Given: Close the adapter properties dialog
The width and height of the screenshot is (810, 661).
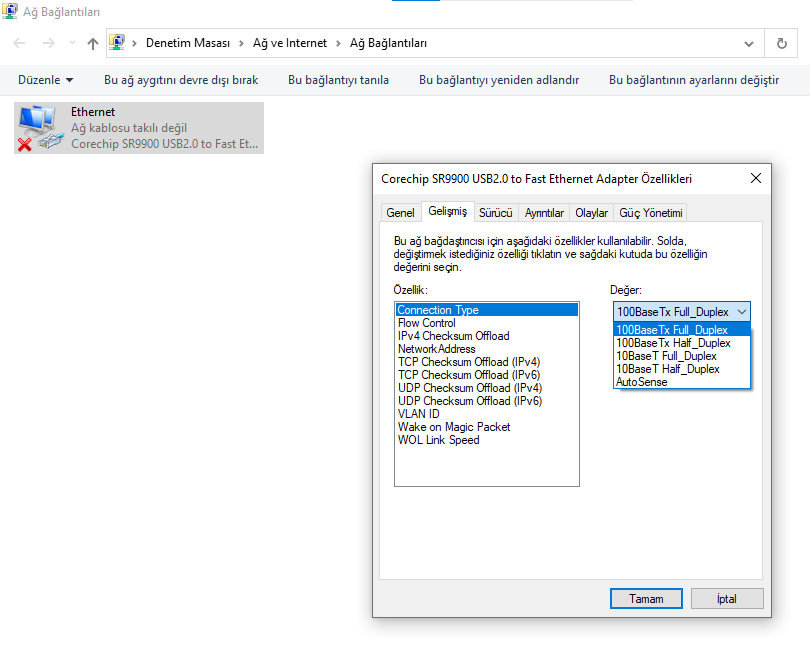Looking at the screenshot, I should coord(756,179).
